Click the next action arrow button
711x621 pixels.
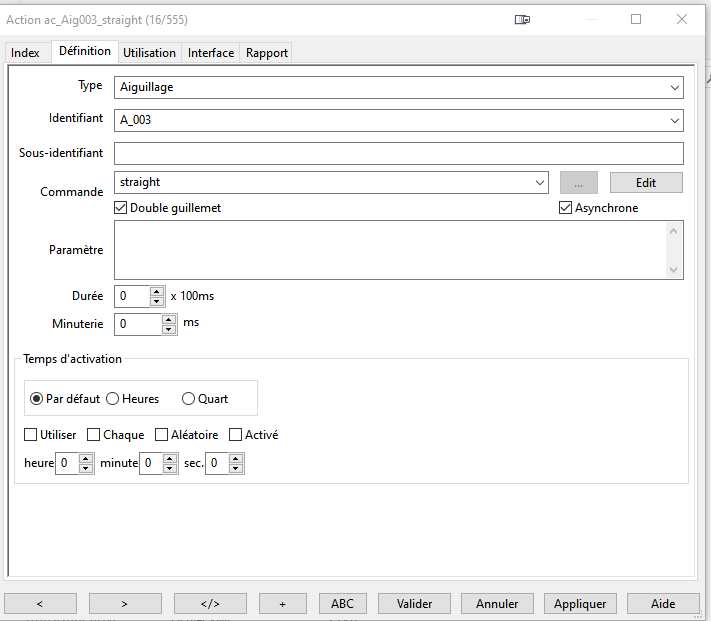point(125,603)
